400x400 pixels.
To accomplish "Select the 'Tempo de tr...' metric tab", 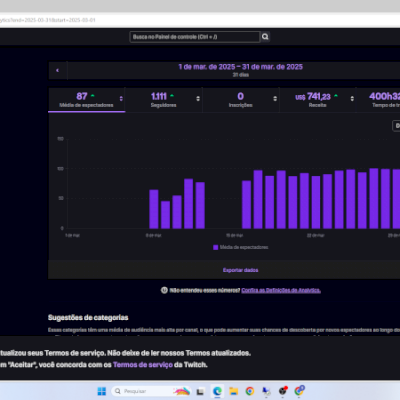I will [x=378, y=100].
